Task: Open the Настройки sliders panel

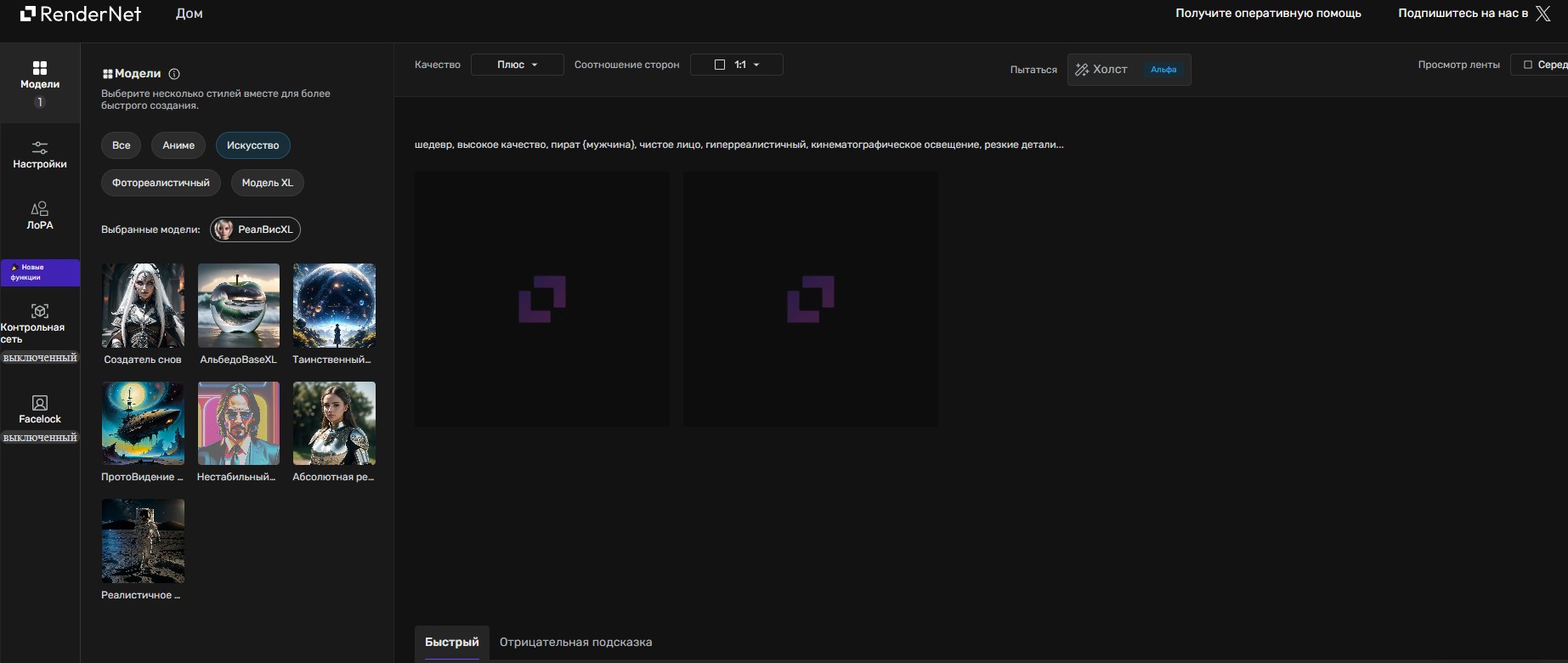Action: tap(40, 154)
